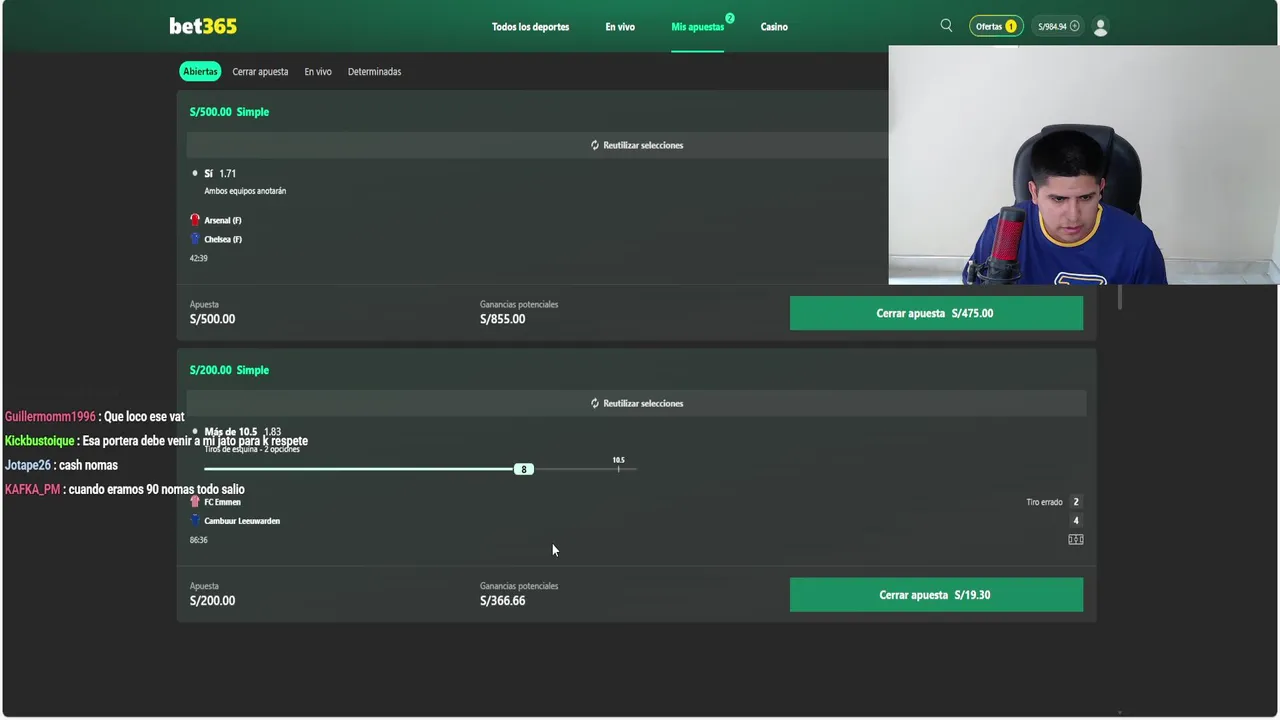The image size is (1280, 720).
Task: Click the page vertical scrollbar
Action: [x=1120, y=298]
